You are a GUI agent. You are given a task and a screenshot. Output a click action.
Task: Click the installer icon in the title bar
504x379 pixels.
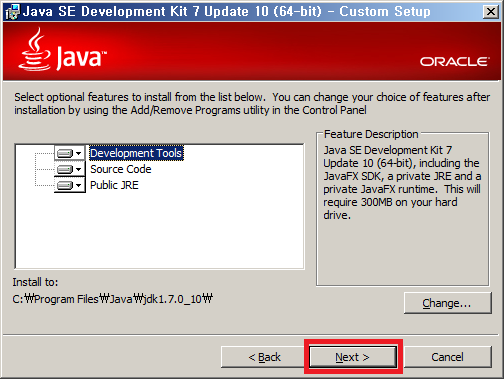[x=13, y=12]
